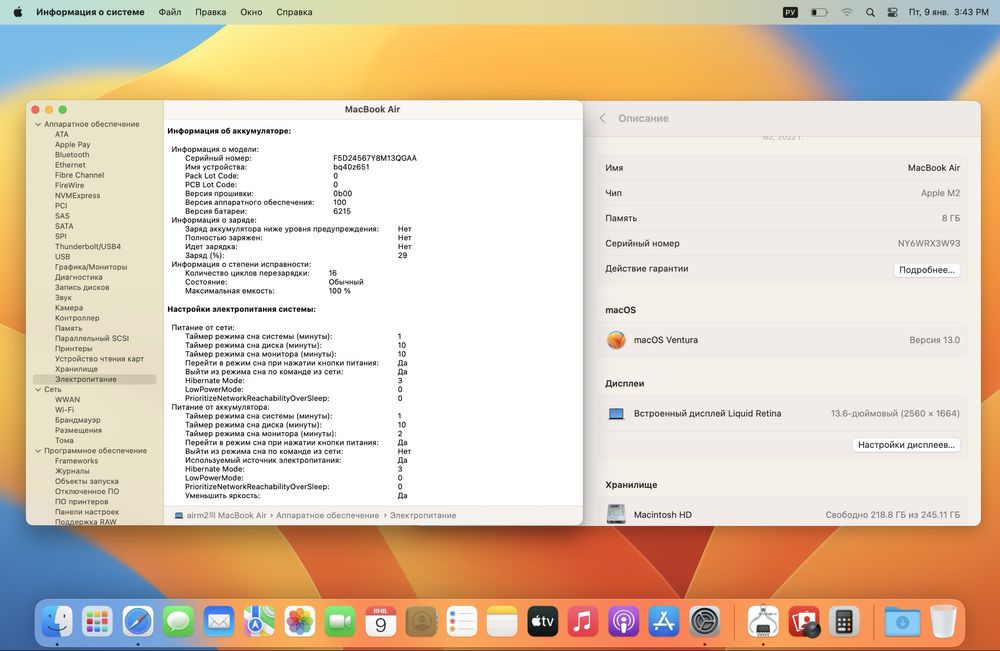Click the serial number NY6WRX3W93
The image size is (1000, 651).
coord(929,244)
